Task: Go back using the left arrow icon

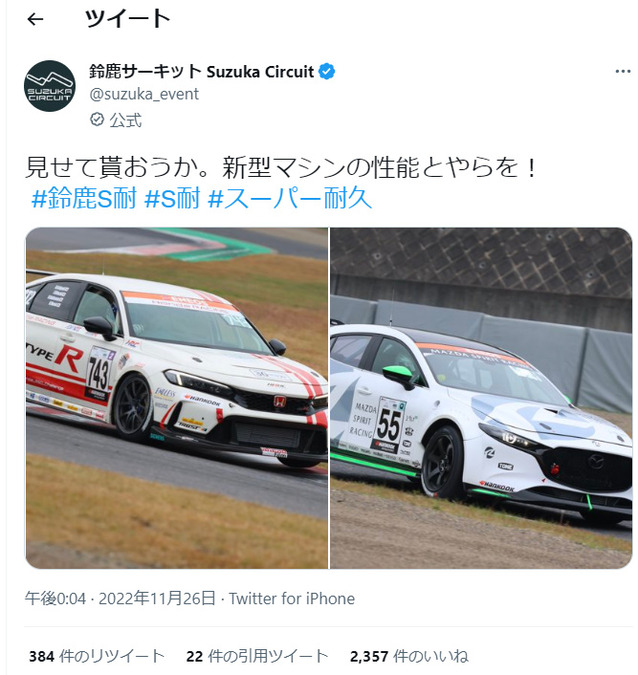Action: 35,19
